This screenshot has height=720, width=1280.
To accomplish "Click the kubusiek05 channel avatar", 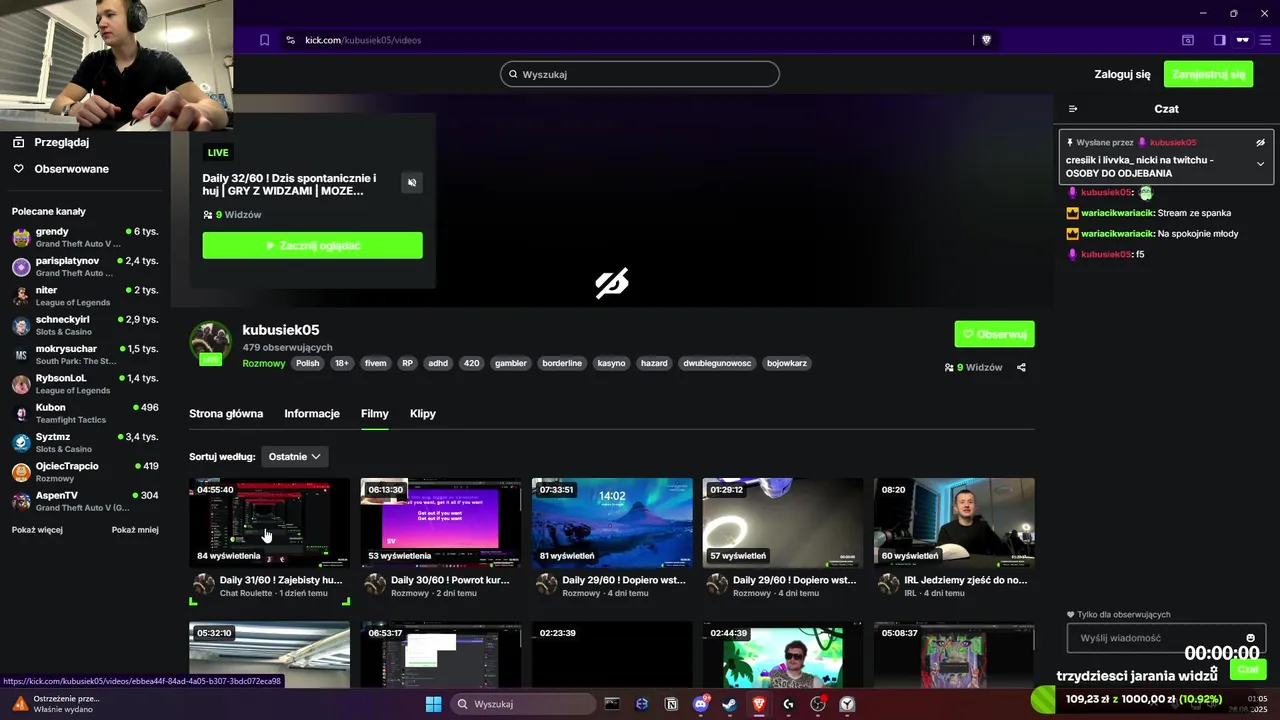I will (x=210, y=342).
